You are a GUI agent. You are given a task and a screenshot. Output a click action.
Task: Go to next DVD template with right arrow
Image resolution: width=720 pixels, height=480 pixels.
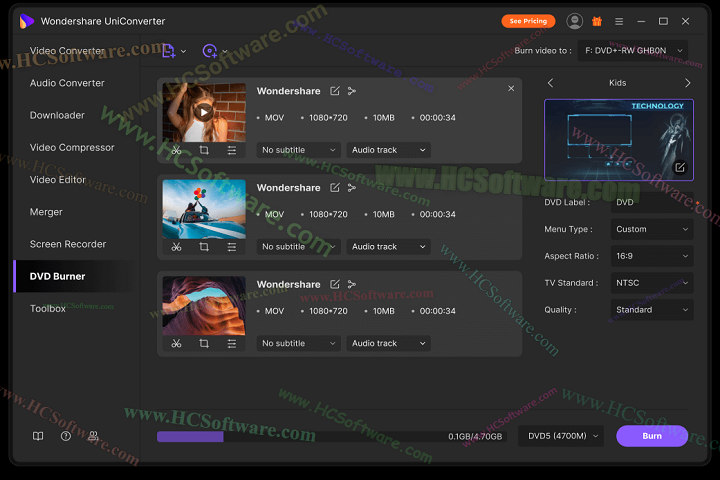tap(687, 83)
